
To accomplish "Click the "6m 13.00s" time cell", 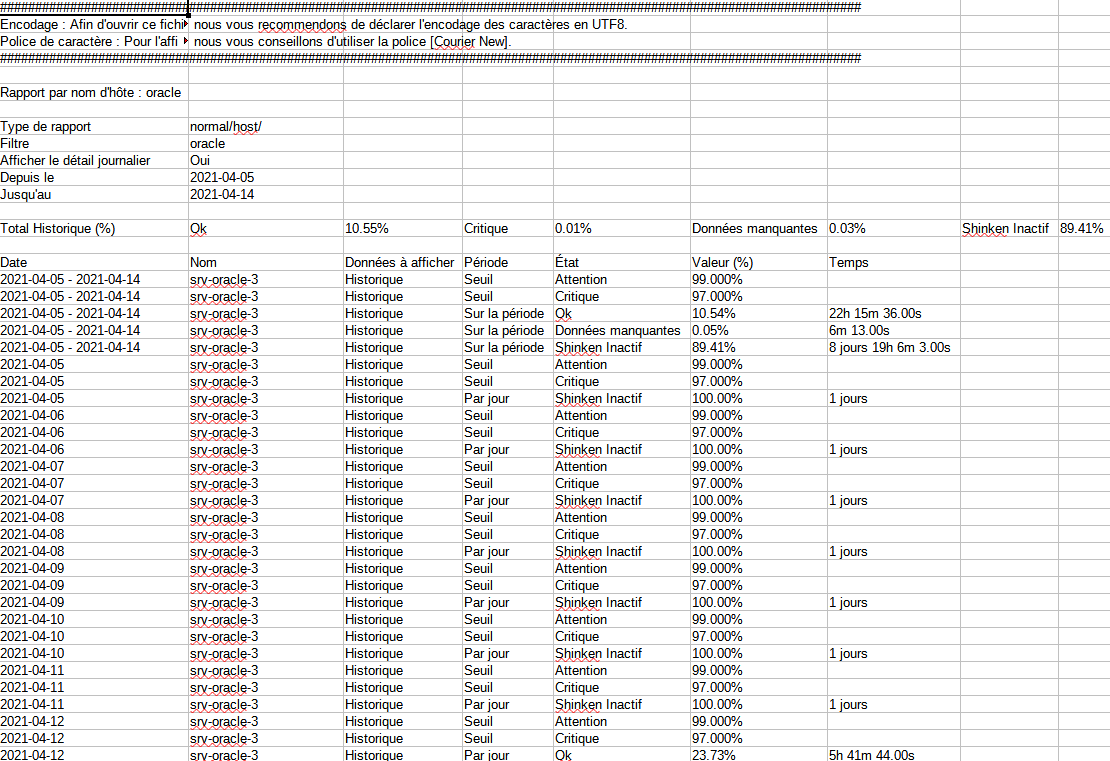I will [x=859, y=331].
